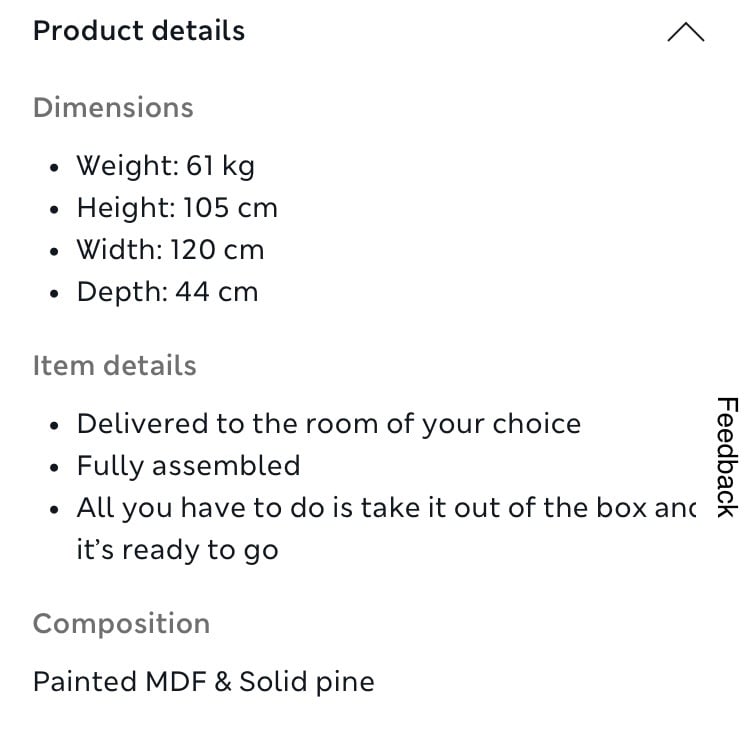This screenshot has height=734, width=750.
Task: Click the bullet before Height
Action: 54,209
